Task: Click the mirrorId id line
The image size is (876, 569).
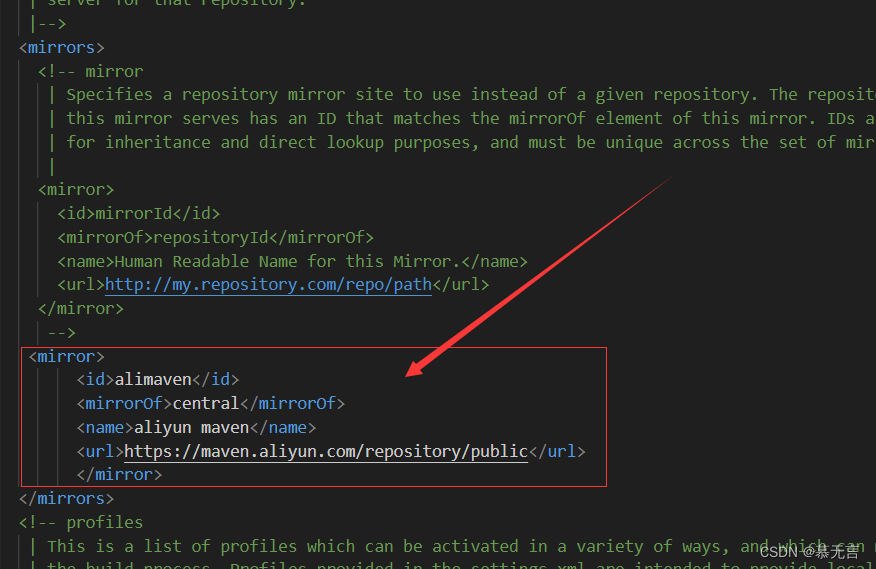Action: tap(139, 214)
